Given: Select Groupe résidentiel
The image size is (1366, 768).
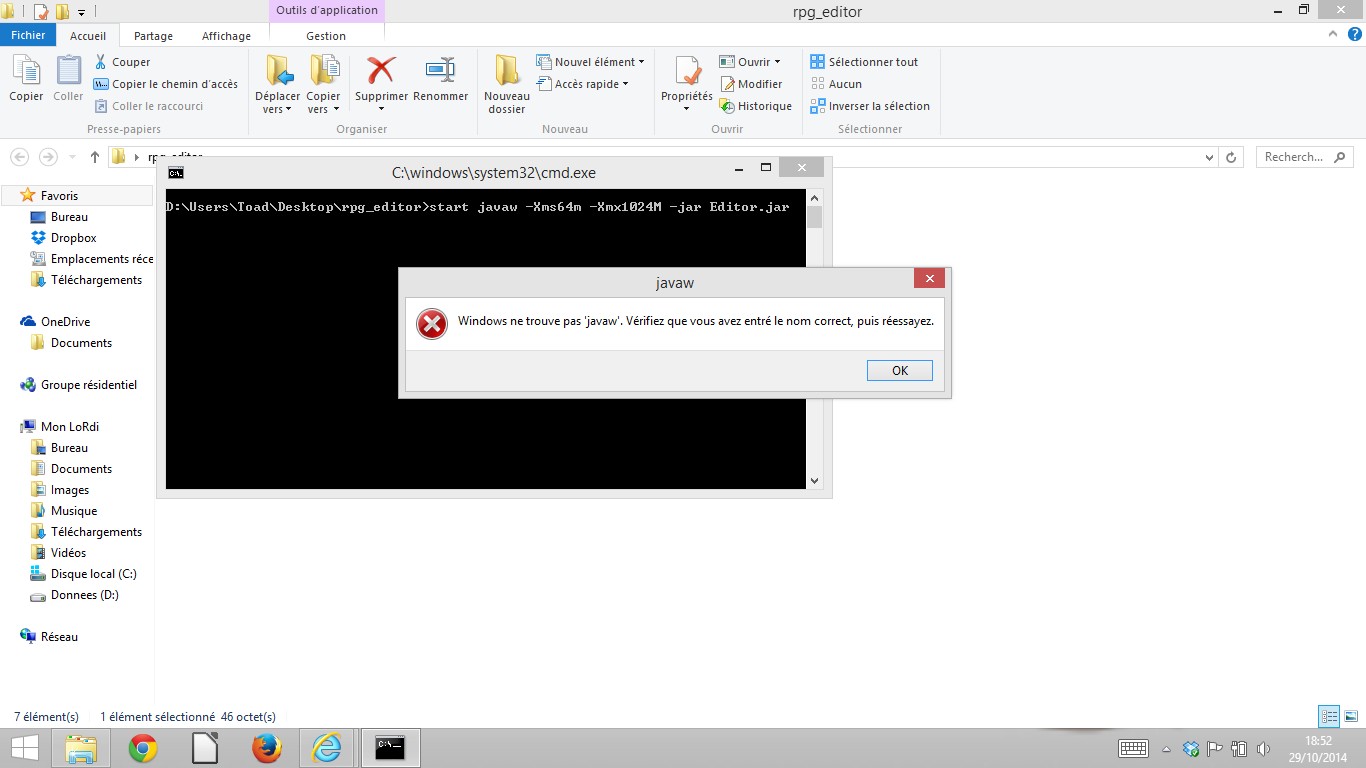Looking at the screenshot, I should [x=78, y=385].
